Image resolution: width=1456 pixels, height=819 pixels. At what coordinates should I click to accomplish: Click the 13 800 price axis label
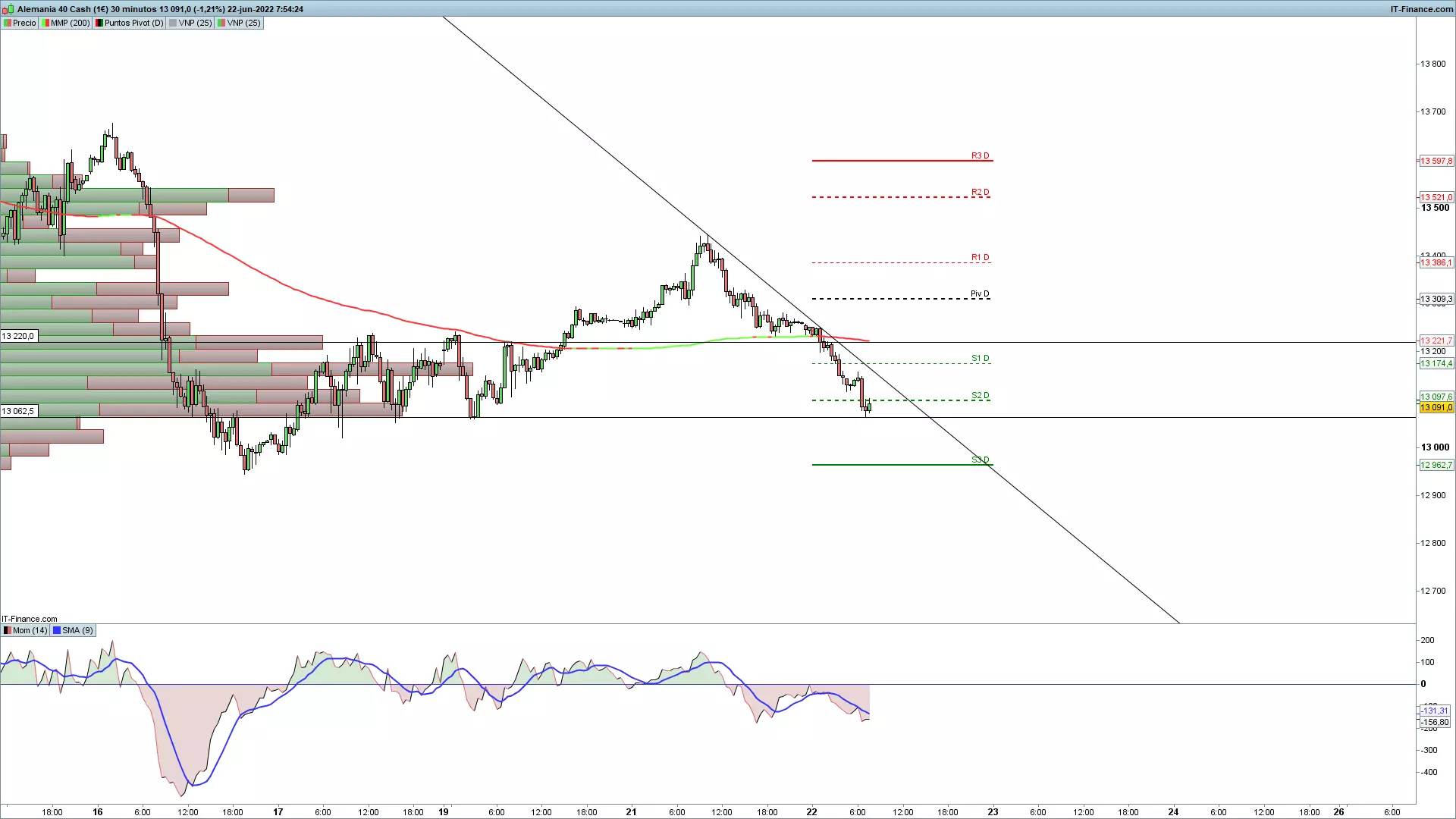point(1433,64)
